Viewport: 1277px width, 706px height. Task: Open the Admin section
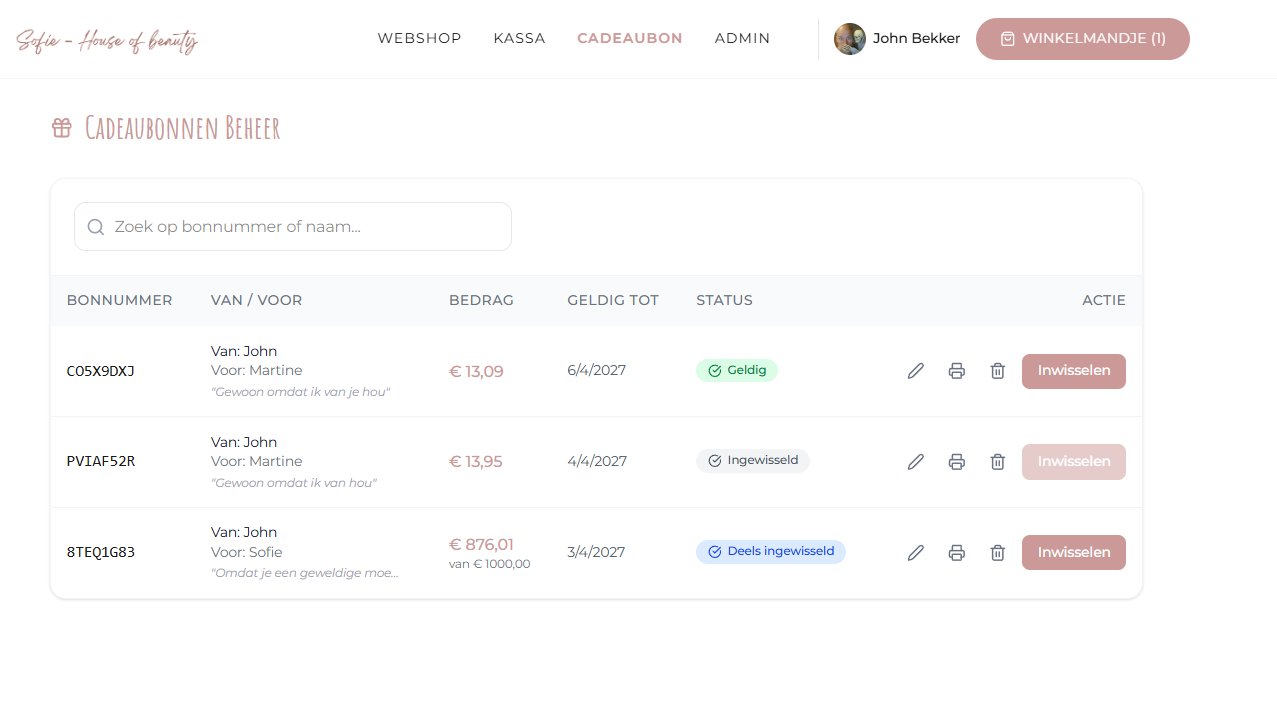click(742, 38)
